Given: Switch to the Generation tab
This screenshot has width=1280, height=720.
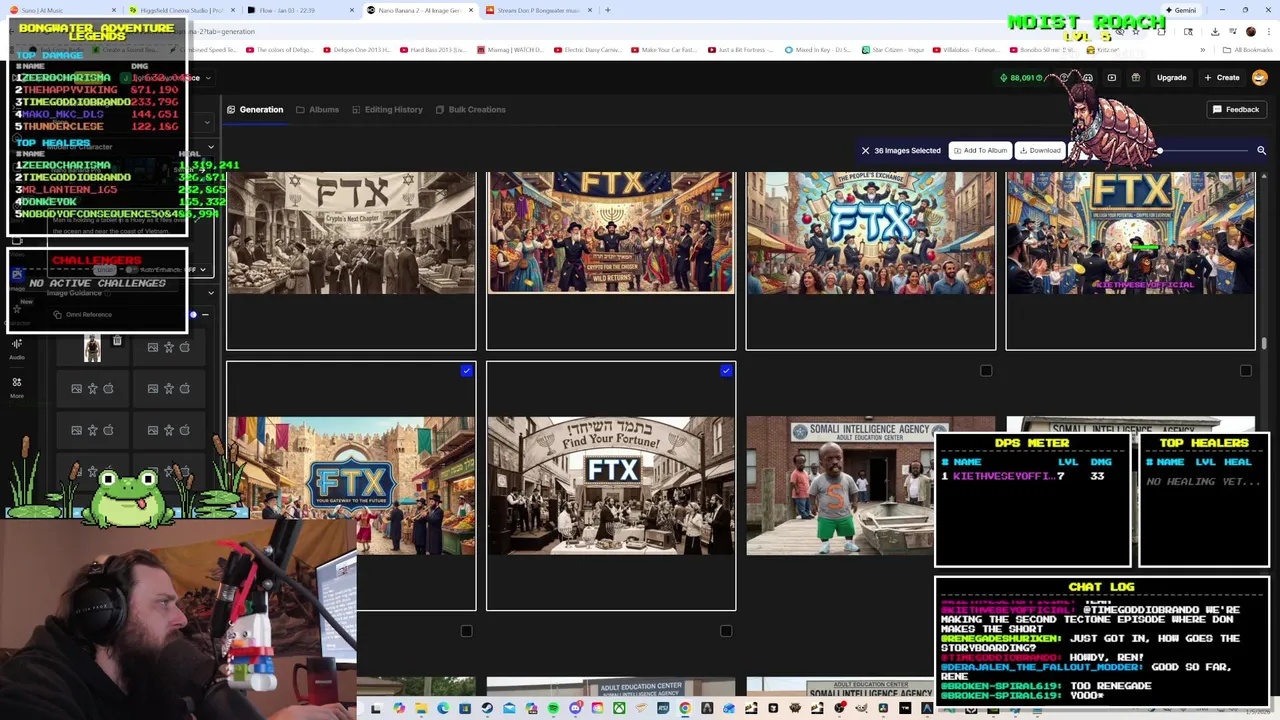Looking at the screenshot, I should (255, 109).
